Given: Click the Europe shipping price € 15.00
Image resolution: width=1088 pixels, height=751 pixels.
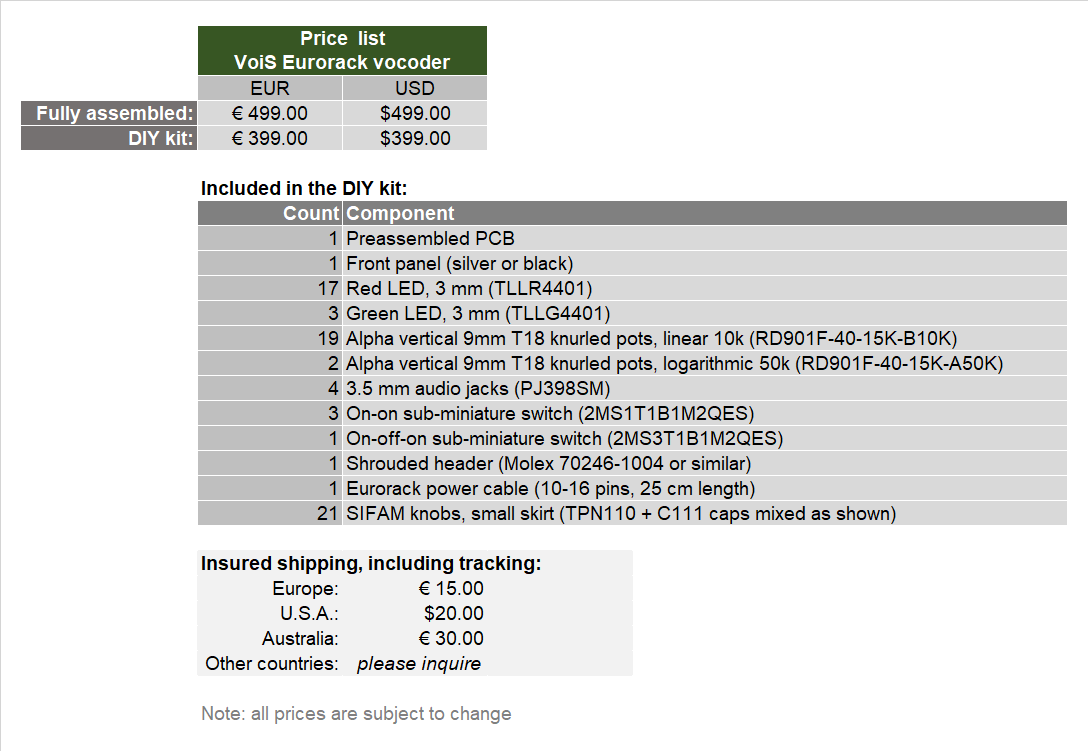Looking at the screenshot, I should (451, 588).
